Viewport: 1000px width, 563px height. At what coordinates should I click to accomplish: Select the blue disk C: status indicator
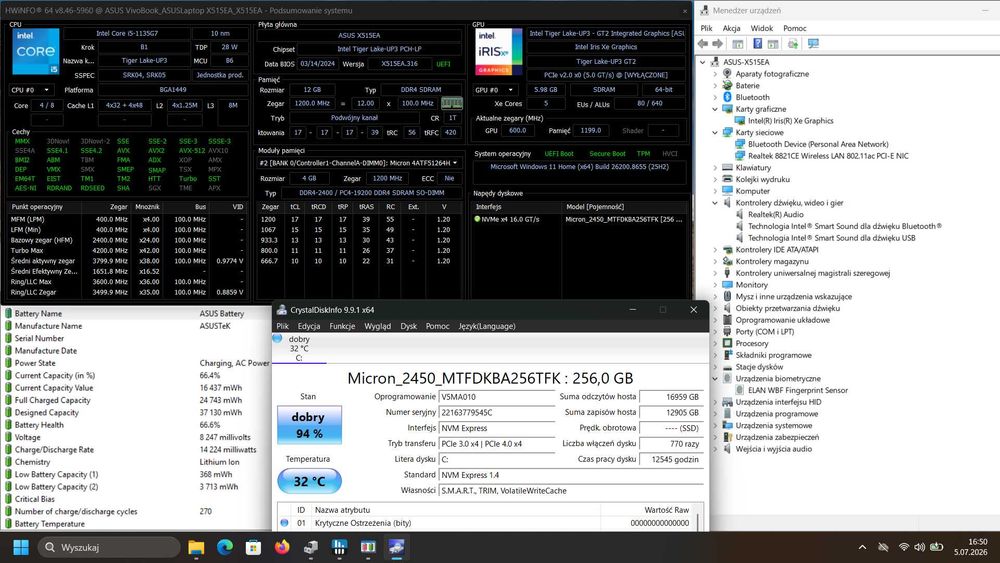pos(277,339)
